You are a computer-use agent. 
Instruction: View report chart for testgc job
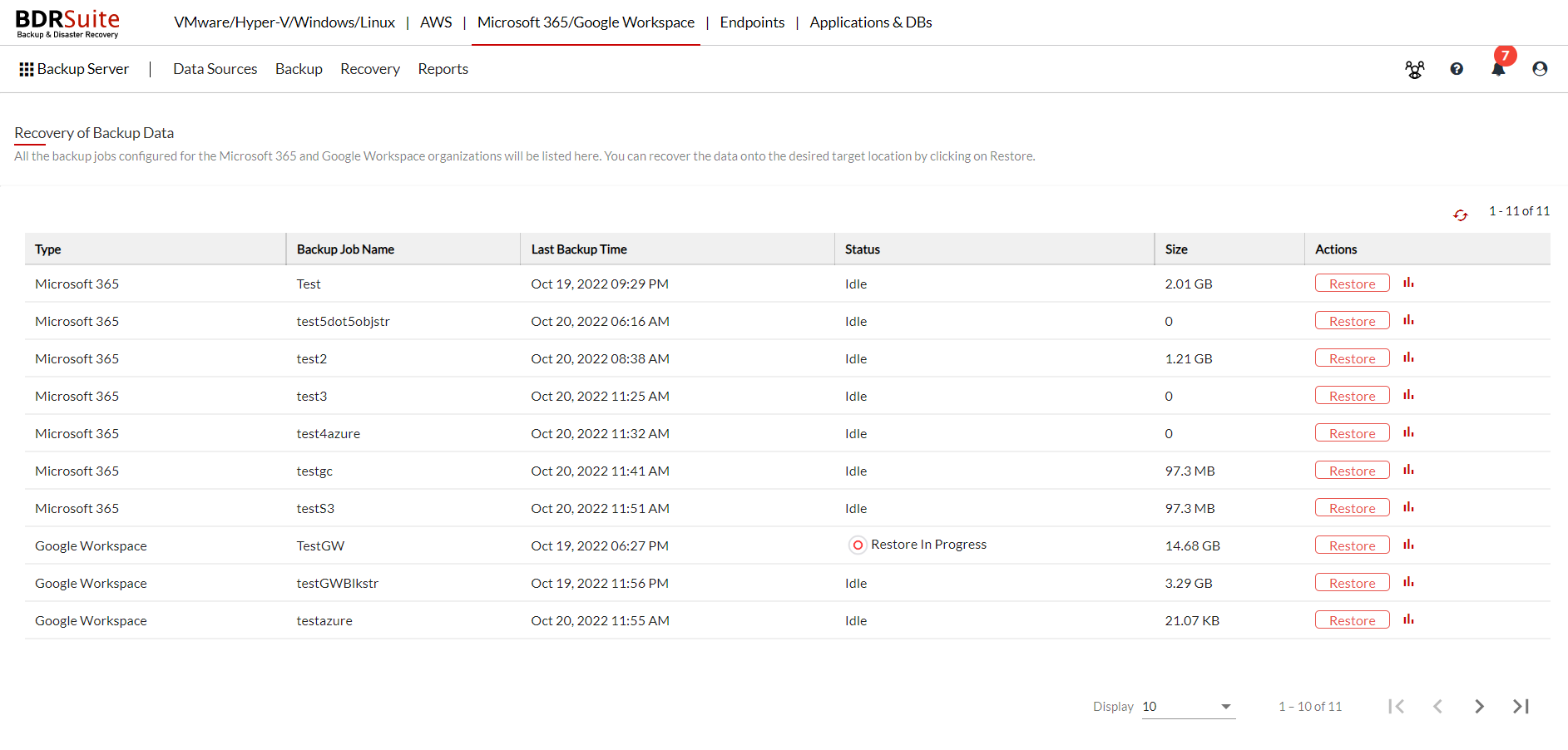point(1408,470)
